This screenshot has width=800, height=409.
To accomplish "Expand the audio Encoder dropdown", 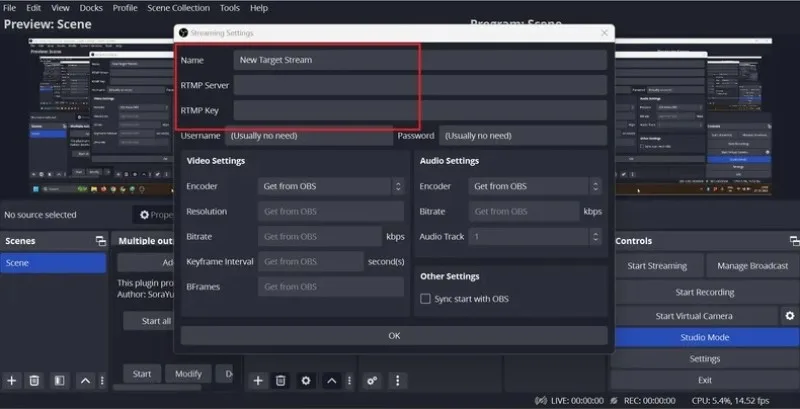I will click(535, 186).
